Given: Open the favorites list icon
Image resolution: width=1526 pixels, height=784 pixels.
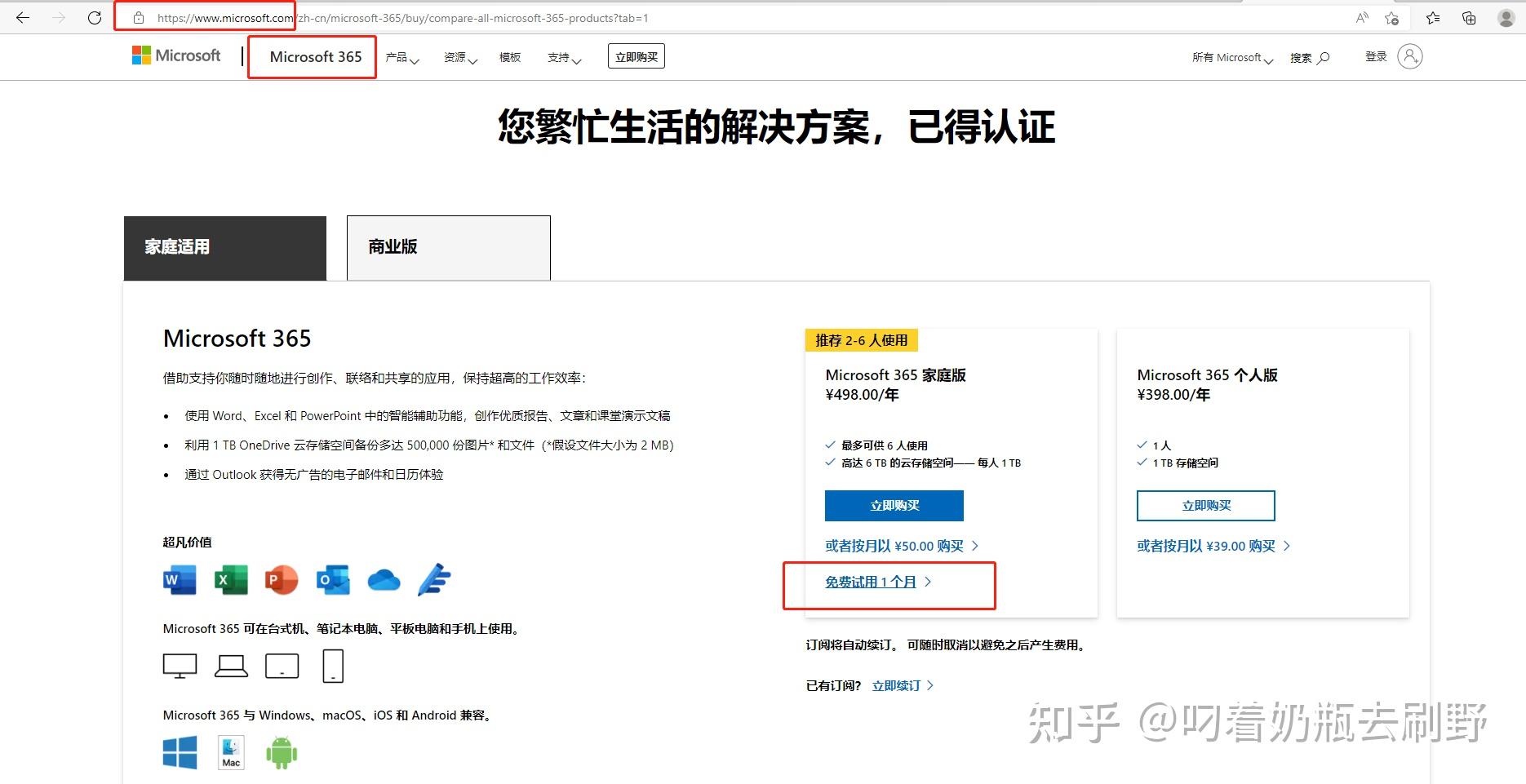Looking at the screenshot, I should (x=1433, y=17).
